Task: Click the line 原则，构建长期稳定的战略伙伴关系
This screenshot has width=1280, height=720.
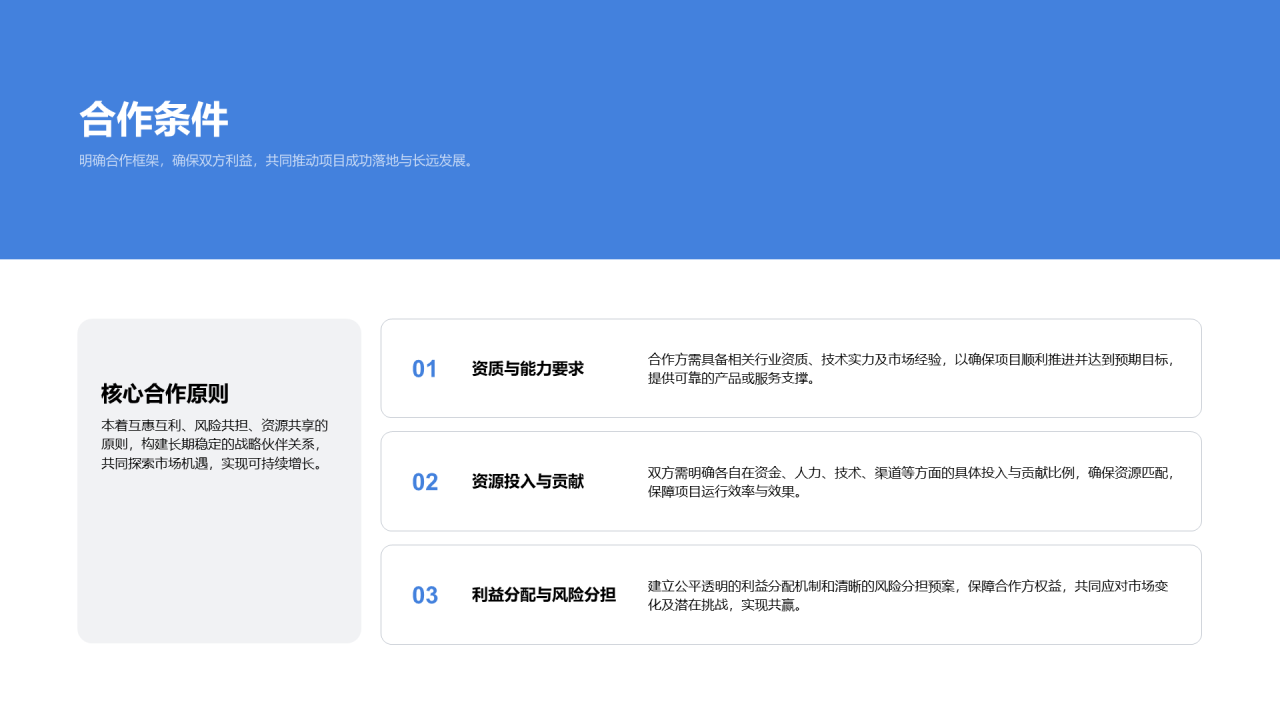Action: coord(213,444)
